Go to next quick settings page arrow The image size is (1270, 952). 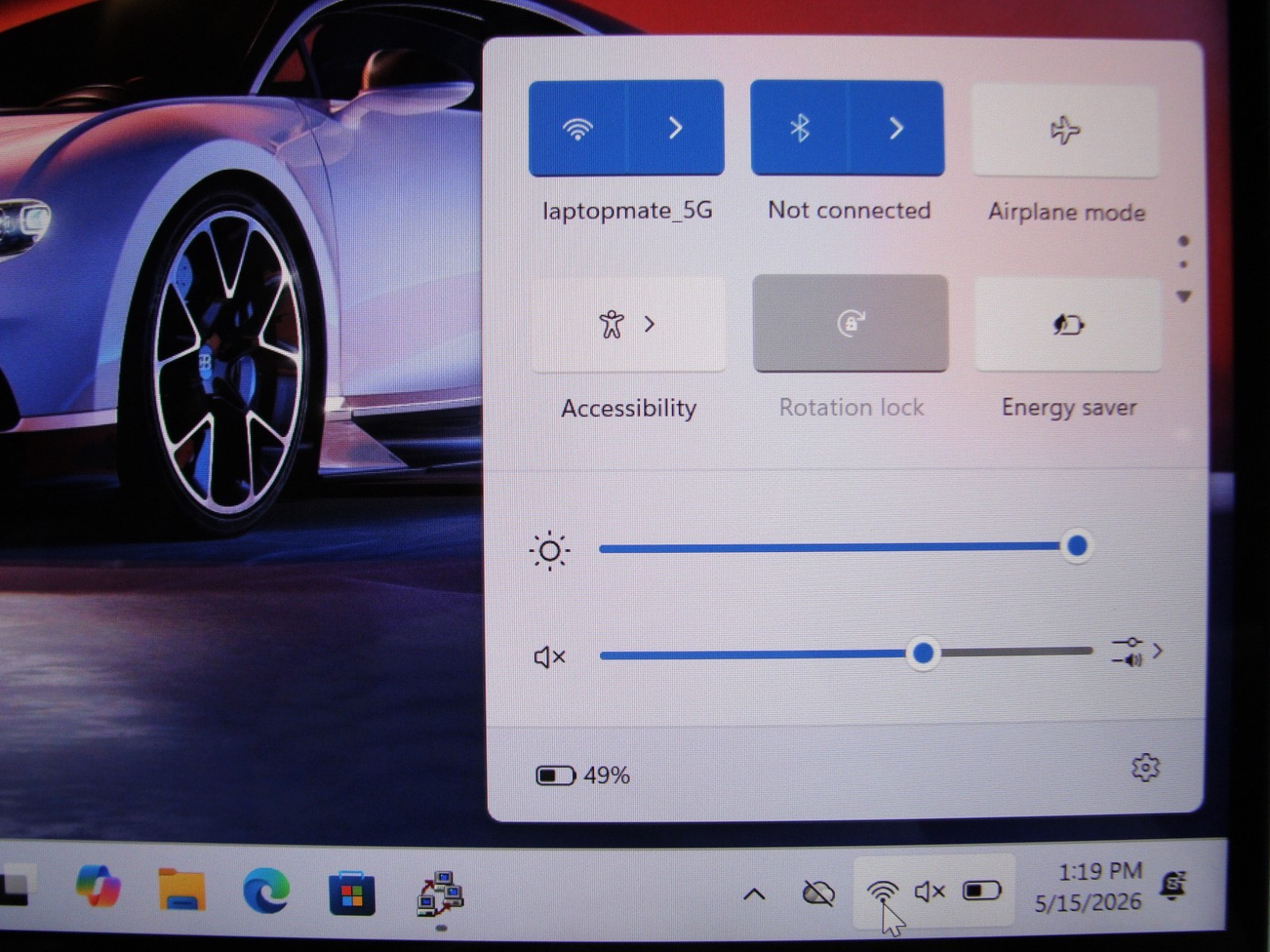click(1184, 296)
